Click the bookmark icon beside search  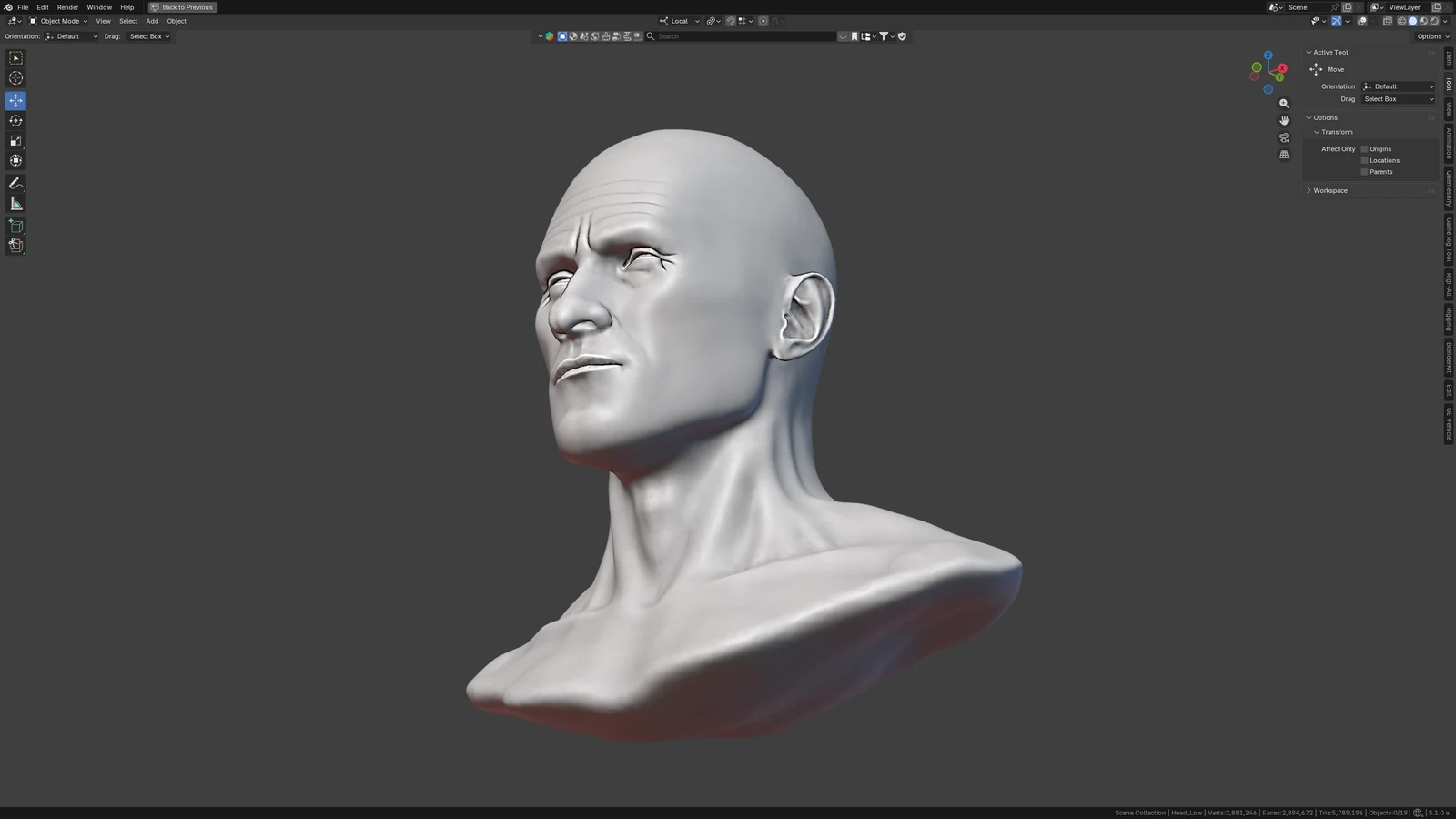[854, 36]
